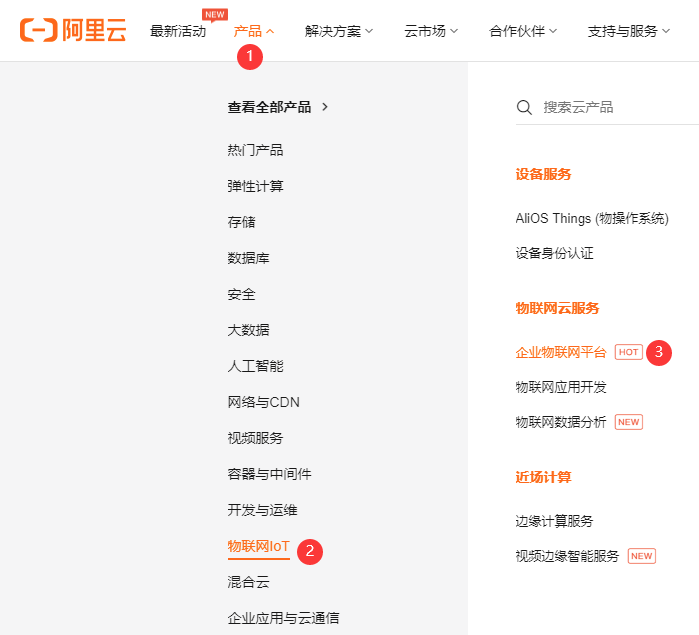
Task: Expand the 解决方案 dropdown
Action: pos(339,31)
